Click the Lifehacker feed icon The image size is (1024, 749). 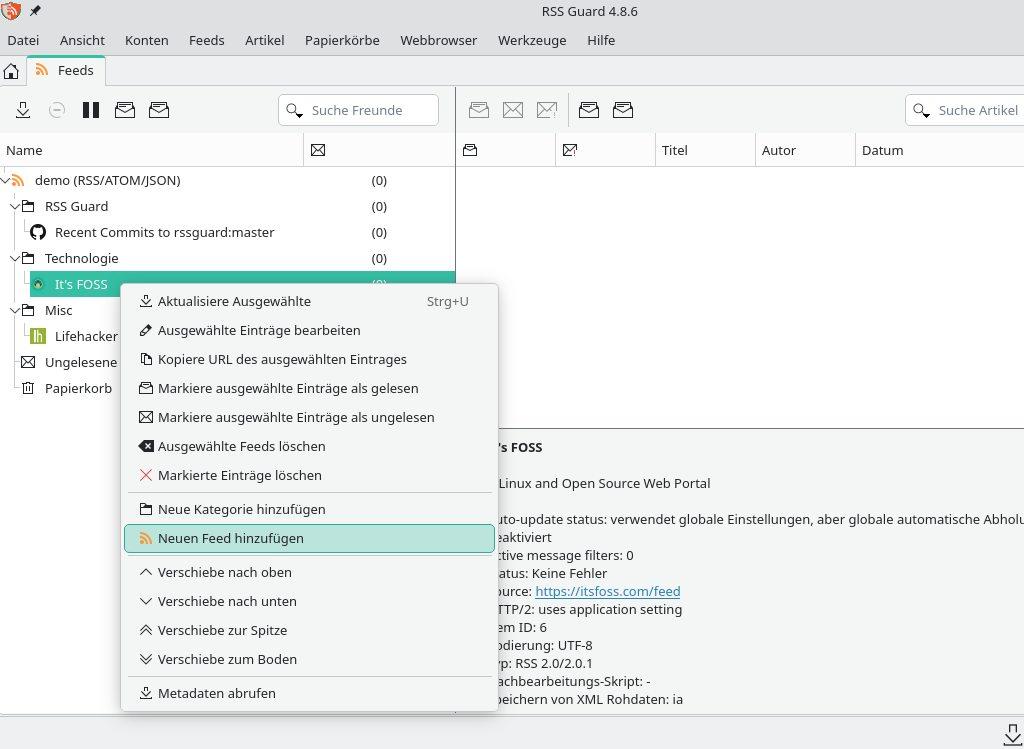[37, 336]
